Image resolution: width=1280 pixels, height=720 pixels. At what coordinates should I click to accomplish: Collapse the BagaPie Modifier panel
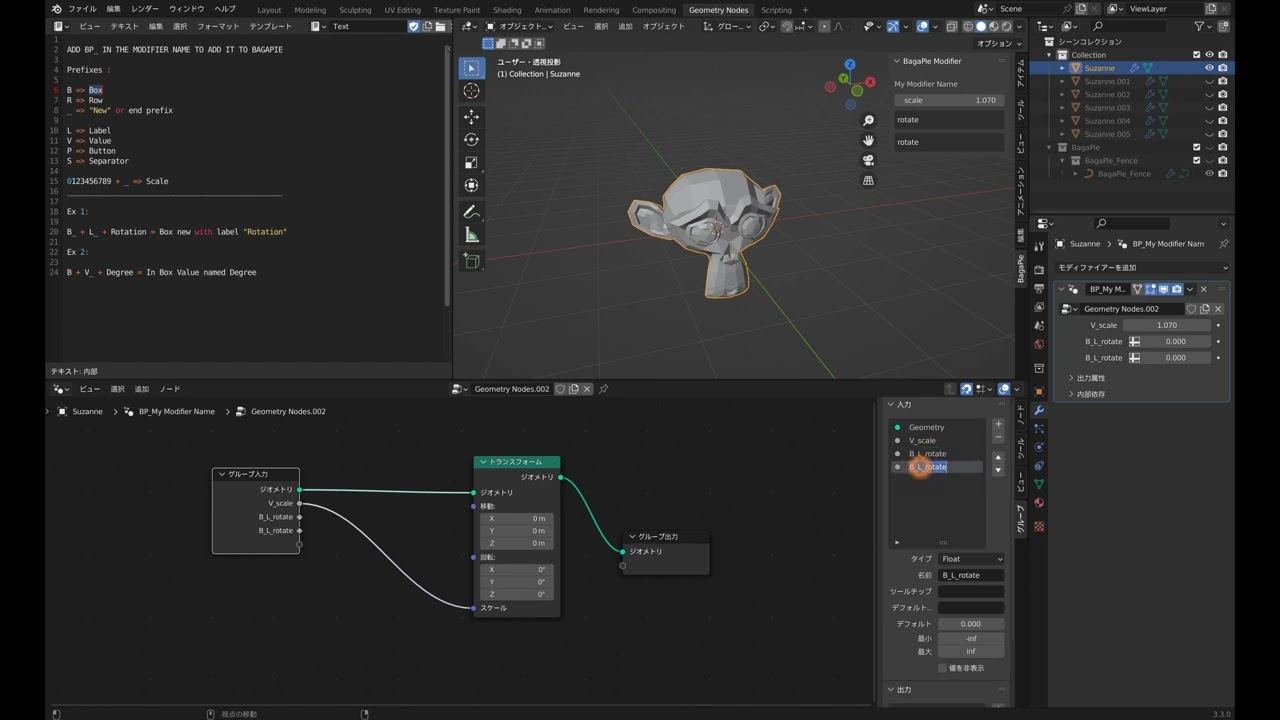pyautogui.click(x=897, y=61)
